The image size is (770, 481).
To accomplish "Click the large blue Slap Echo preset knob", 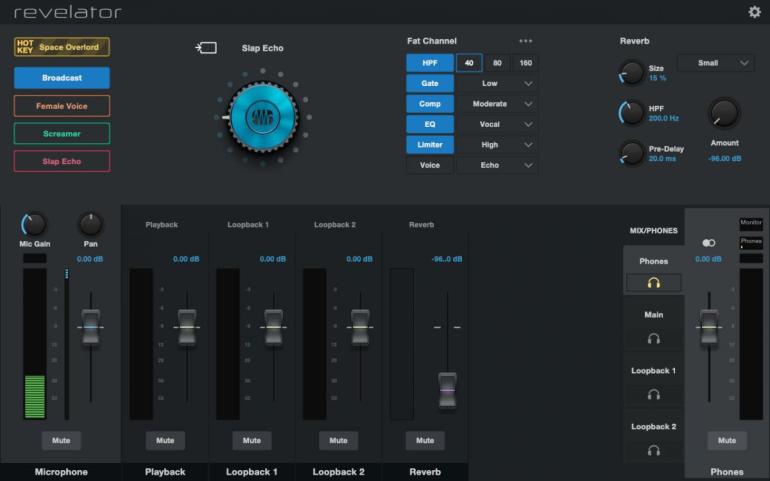I will click(263, 117).
